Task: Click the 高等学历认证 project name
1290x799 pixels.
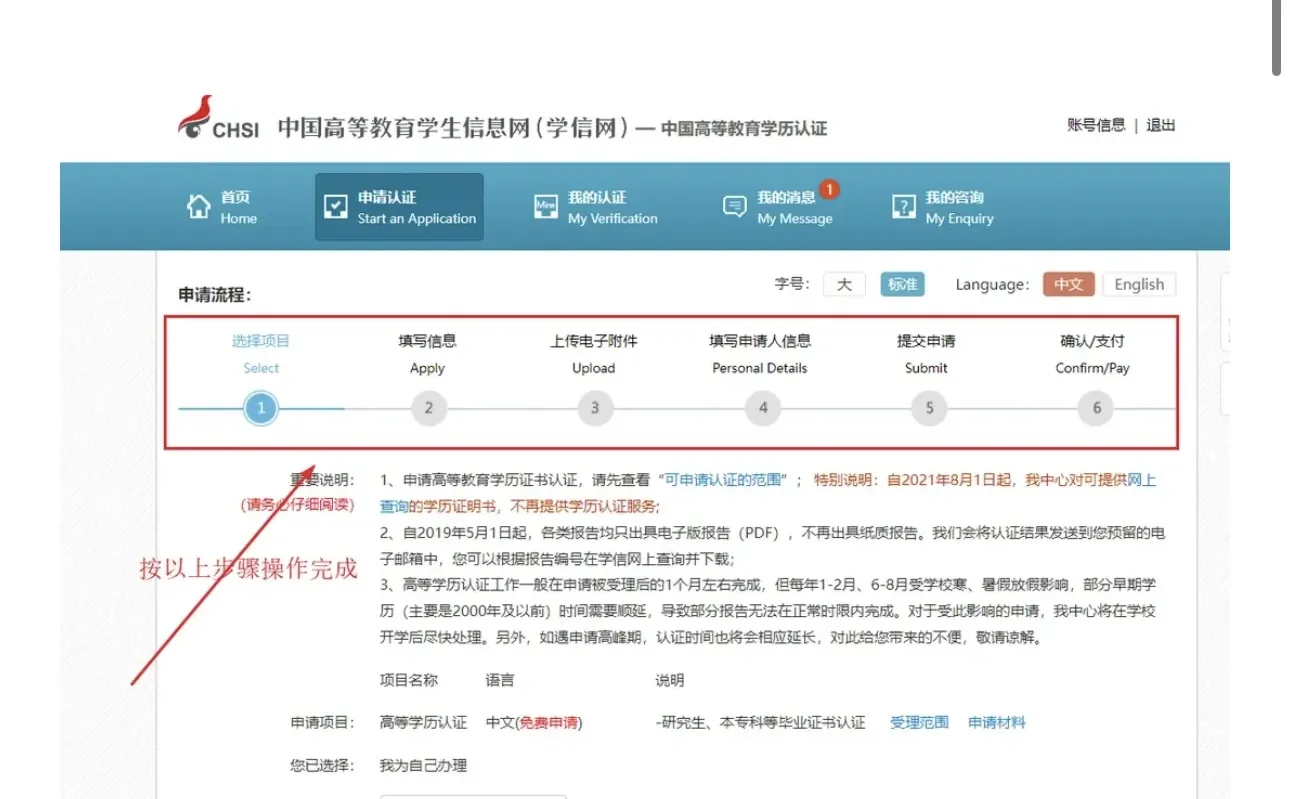Action: 423,722
